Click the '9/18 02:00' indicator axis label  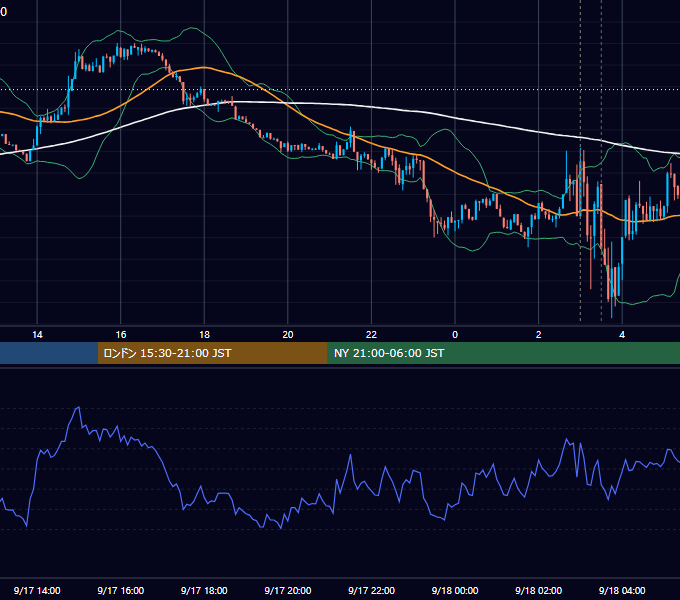click(538, 590)
